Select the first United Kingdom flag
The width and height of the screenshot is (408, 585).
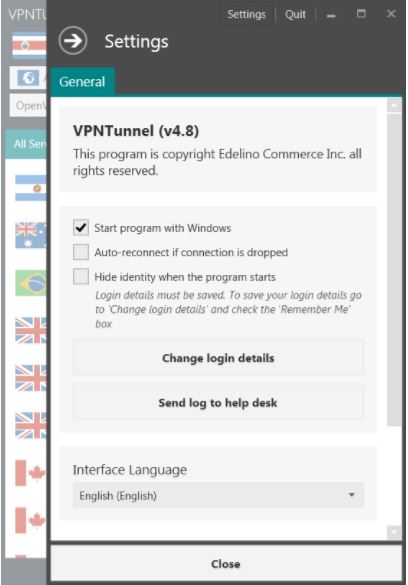31,330
